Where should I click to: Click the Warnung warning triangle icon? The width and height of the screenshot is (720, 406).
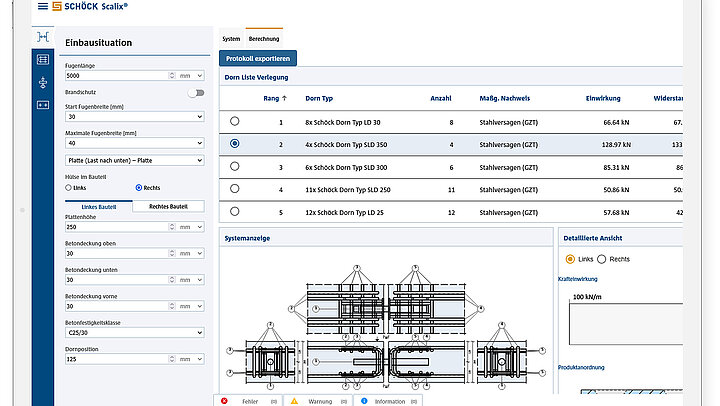[x=294, y=401]
